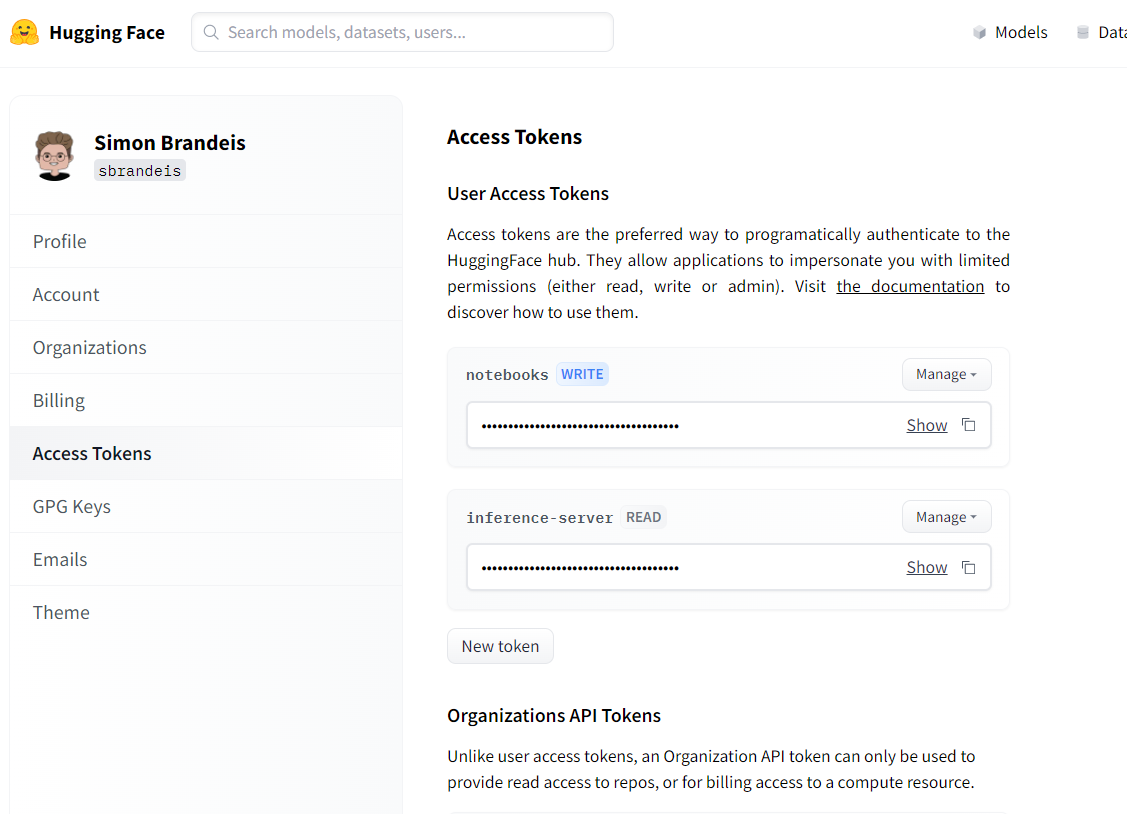Viewport: 1127px width, 814px height.
Task: Open Manage dropdown for notebooks token
Action: click(947, 374)
